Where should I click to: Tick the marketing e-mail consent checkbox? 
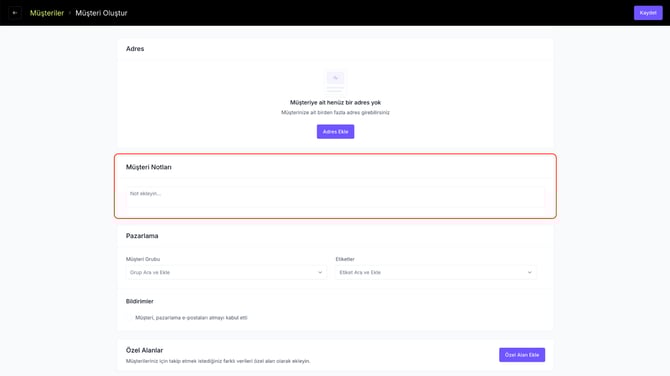[x=129, y=317]
